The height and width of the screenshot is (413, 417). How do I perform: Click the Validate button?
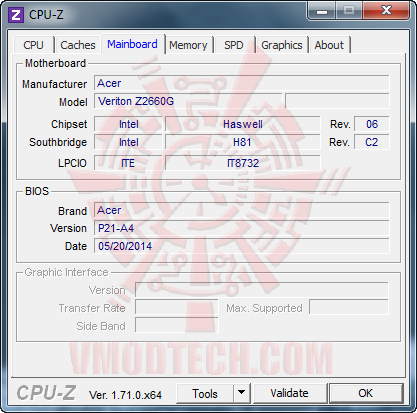(x=289, y=393)
